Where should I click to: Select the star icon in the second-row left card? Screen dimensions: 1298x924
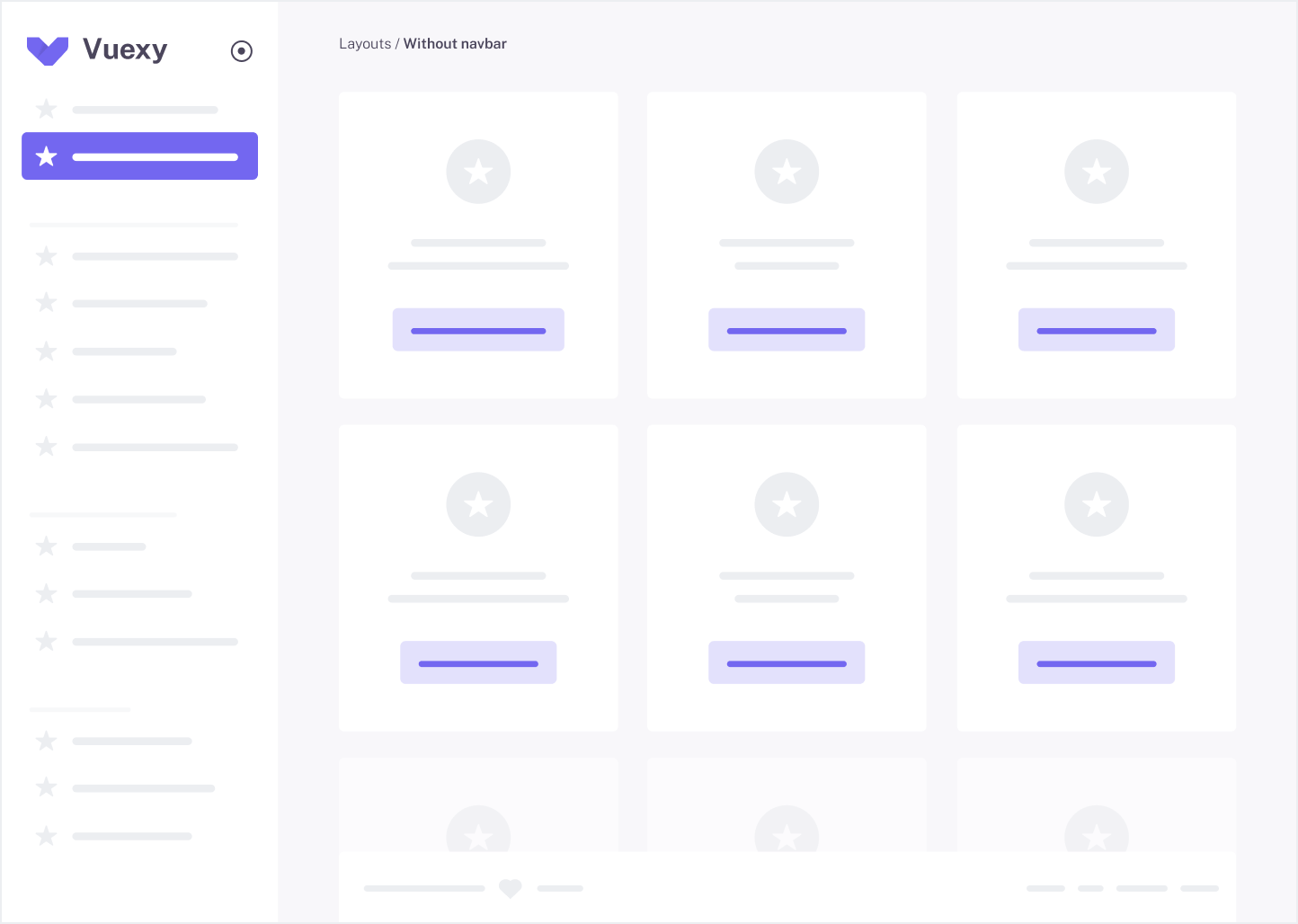(x=478, y=504)
